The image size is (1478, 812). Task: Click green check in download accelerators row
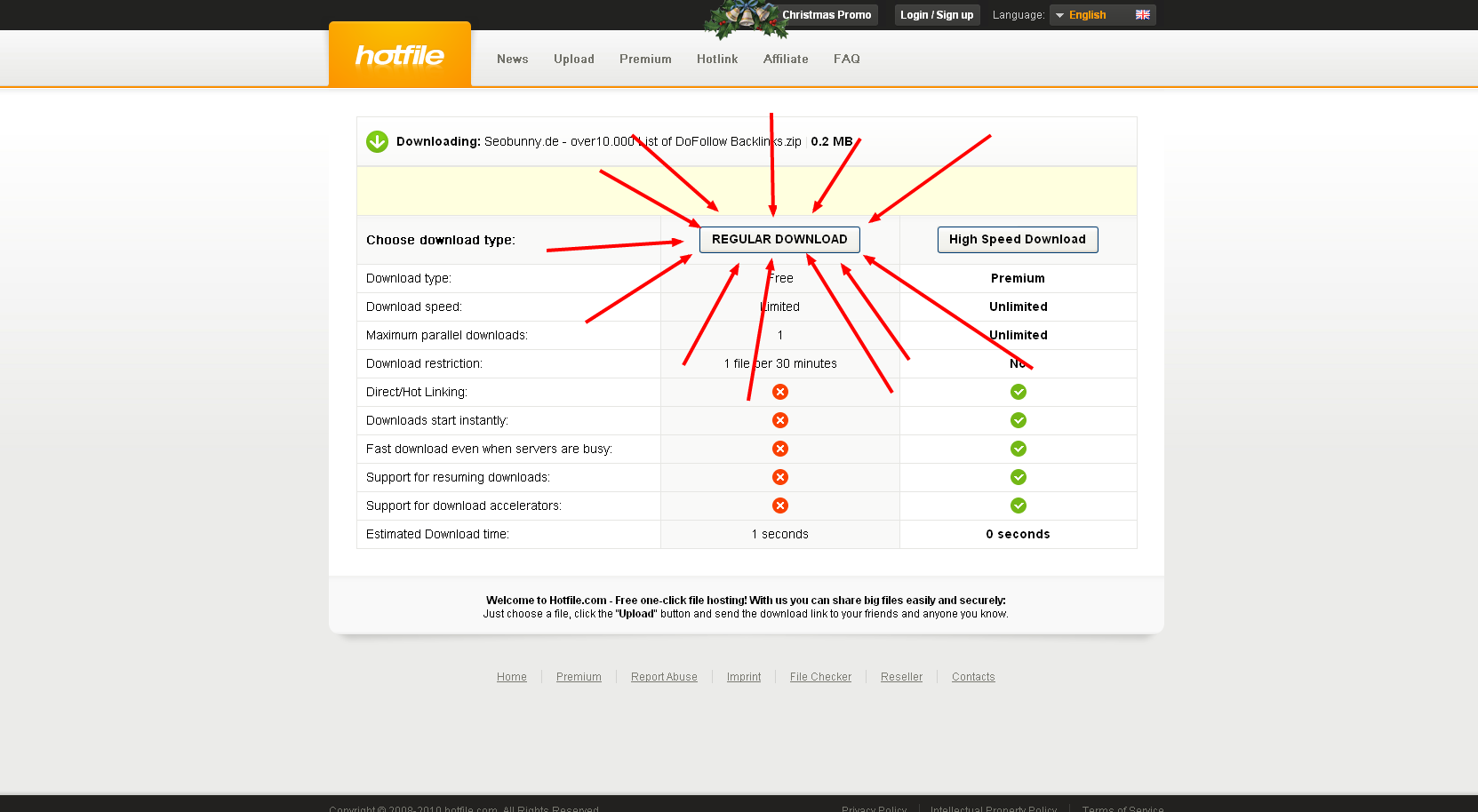[1019, 506]
